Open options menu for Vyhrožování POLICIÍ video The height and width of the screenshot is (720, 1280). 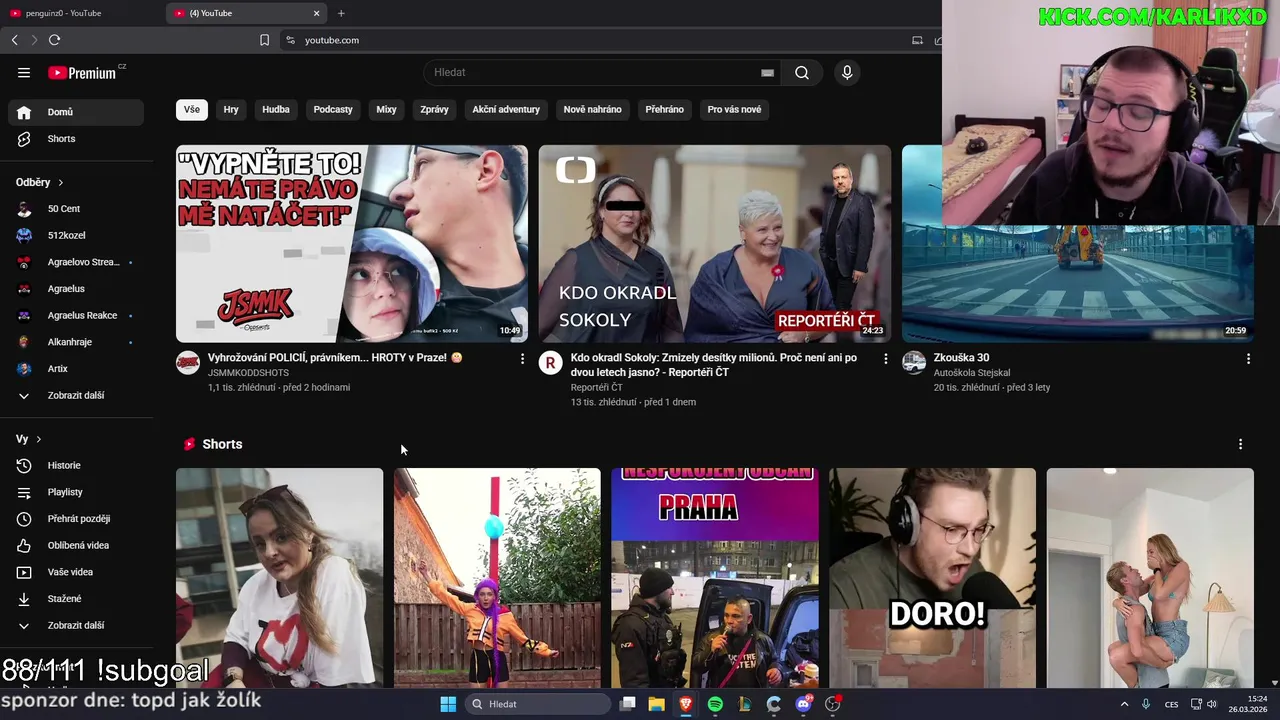[x=522, y=358]
